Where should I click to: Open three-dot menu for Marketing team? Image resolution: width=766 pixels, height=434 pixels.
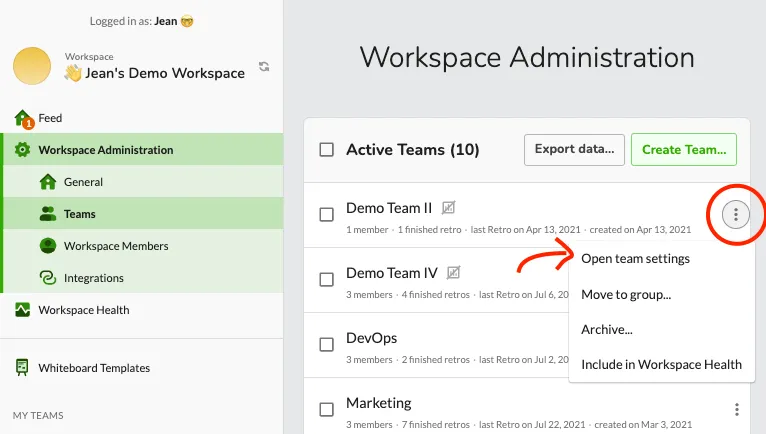click(x=736, y=409)
